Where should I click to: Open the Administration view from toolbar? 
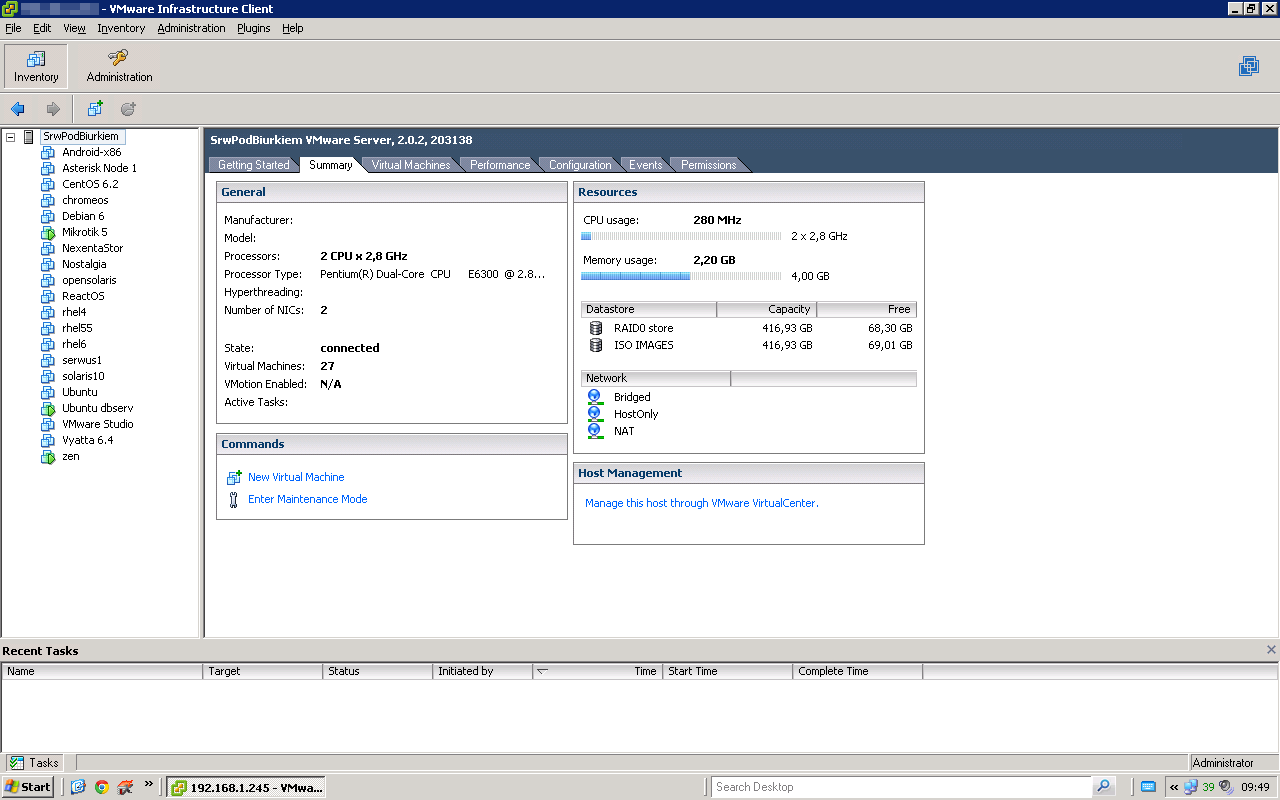click(119, 66)
